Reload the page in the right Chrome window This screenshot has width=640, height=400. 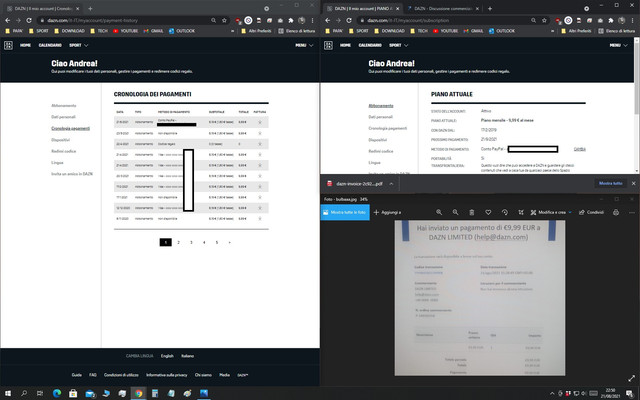[349, 20]
